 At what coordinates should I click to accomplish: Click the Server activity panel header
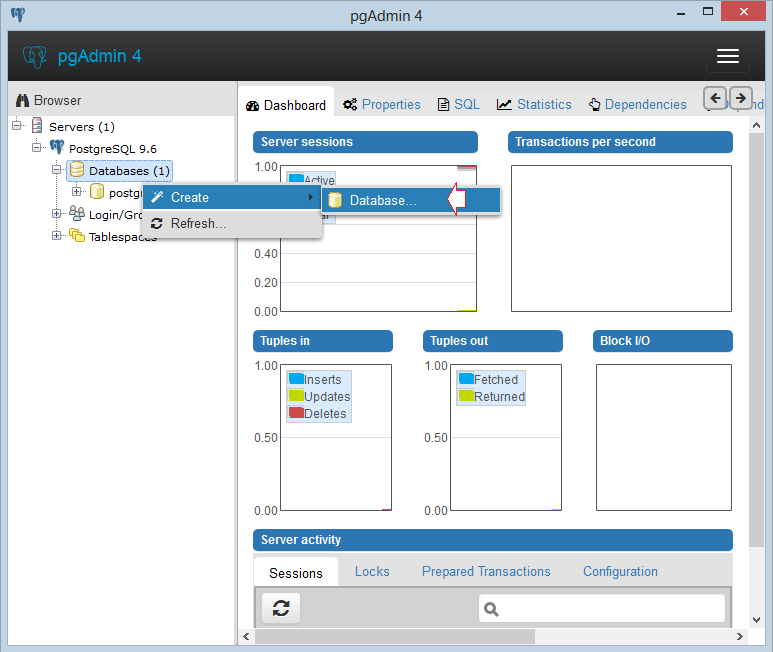pyautogui.click(x=493, y=540)
